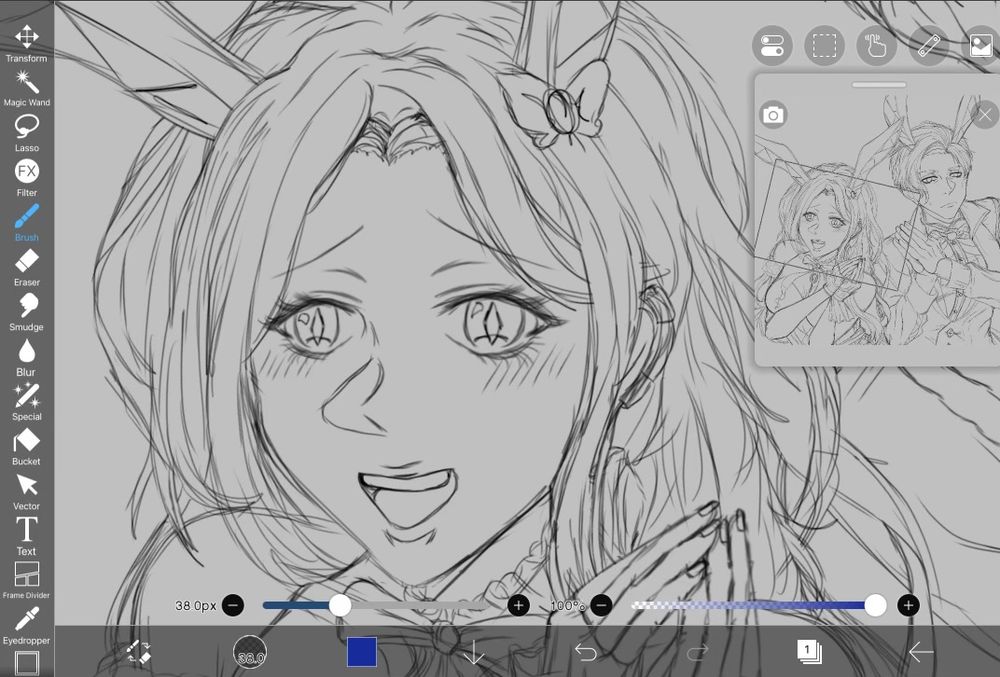Click the opacity slider
This screenshot has height=677, width=1000.
pyautogui.click(x=758, y=605)
